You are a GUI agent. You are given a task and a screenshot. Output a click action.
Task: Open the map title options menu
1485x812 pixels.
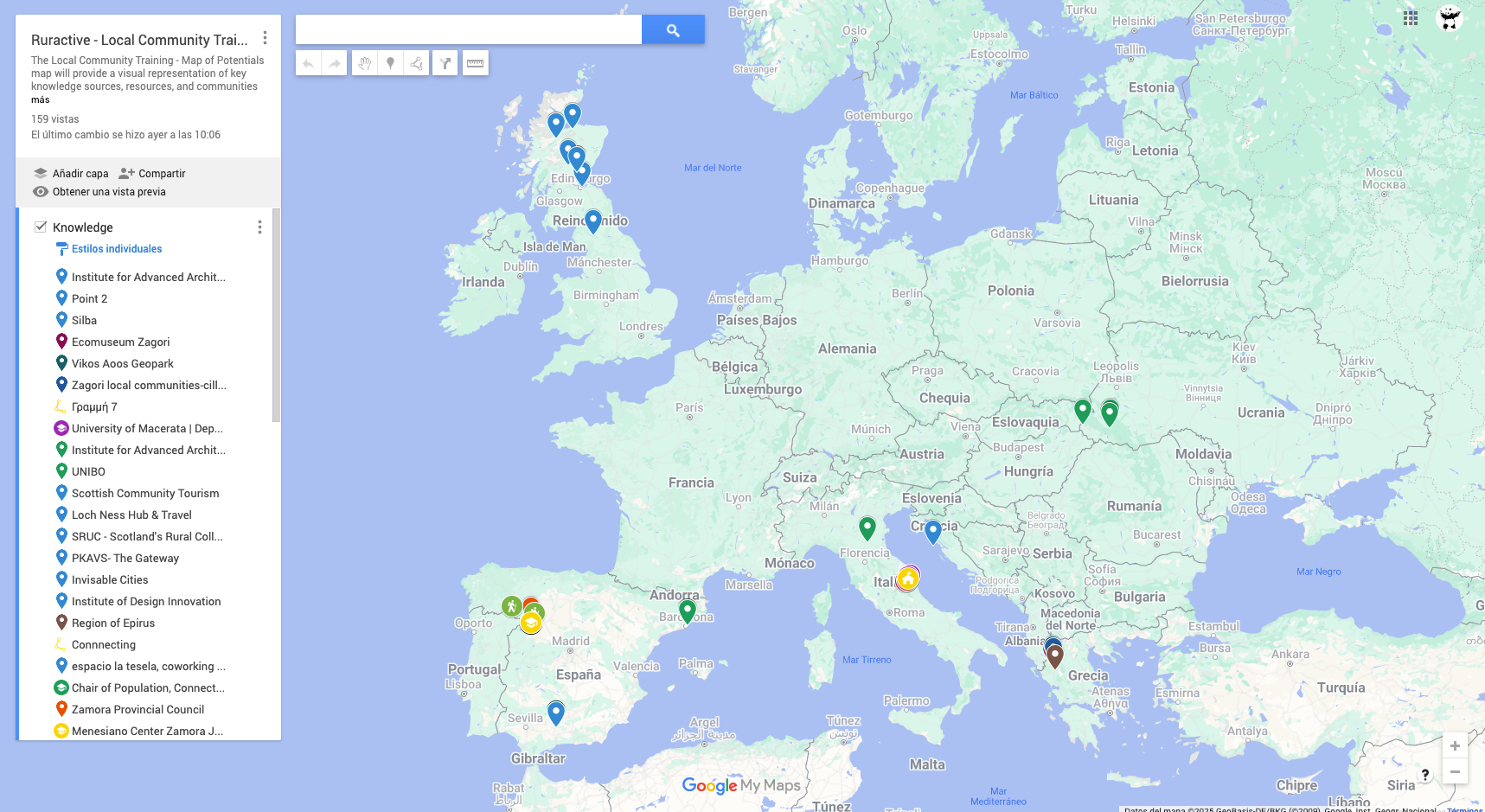pos(265,39)
